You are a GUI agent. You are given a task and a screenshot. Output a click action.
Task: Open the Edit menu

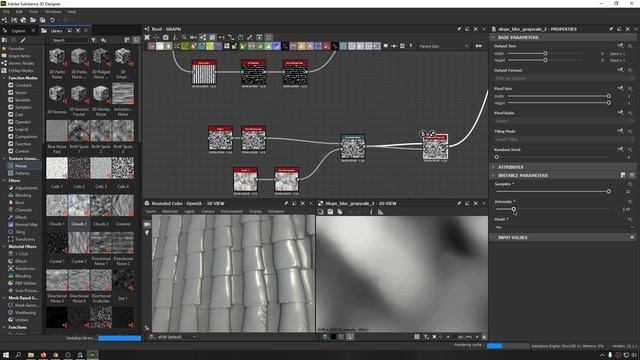click(19, 12)
